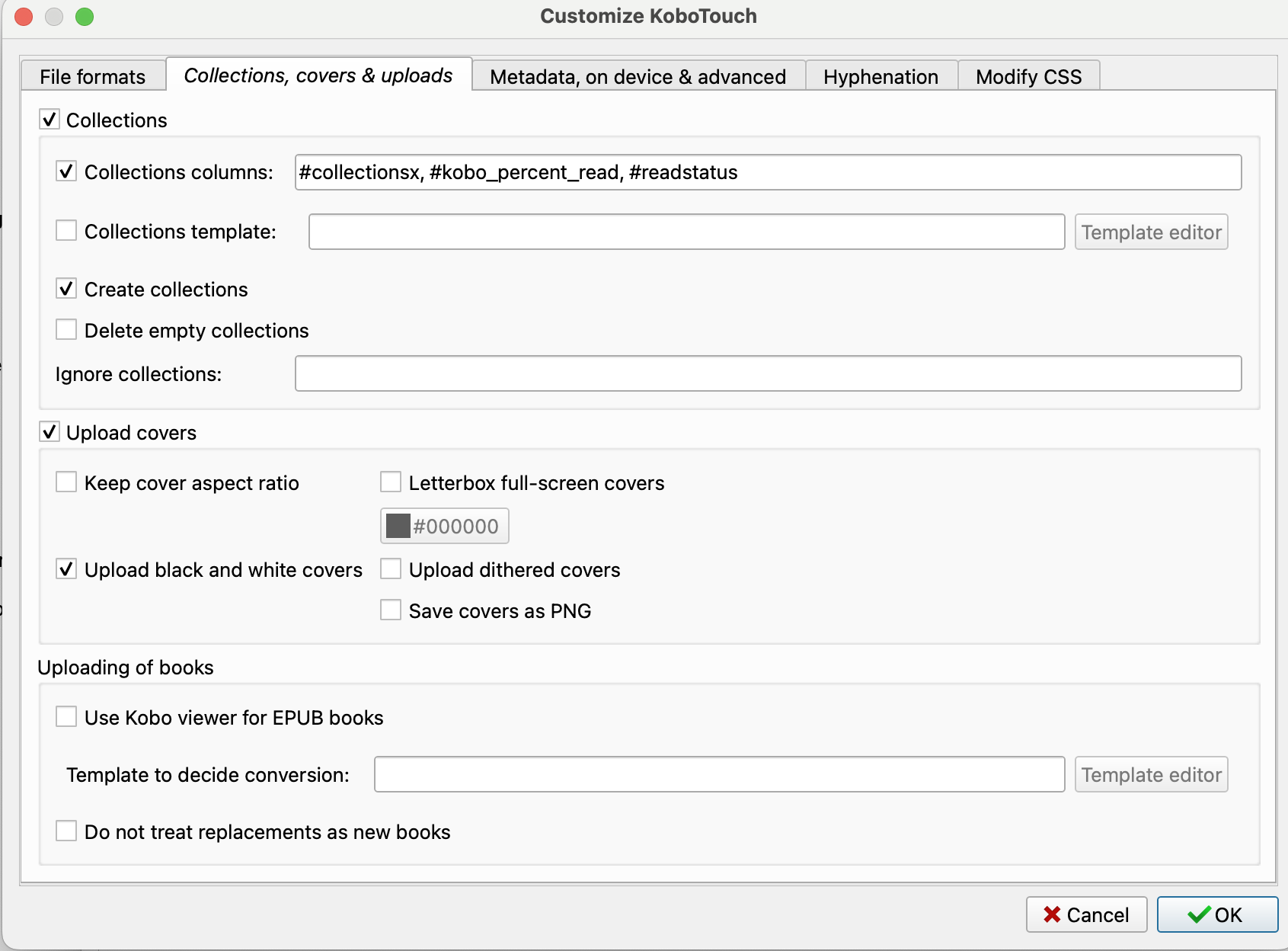This screenshot has height=951, width=1288.
Task: Check Do not treat replacements as new books
Action: tap(66, 831)
